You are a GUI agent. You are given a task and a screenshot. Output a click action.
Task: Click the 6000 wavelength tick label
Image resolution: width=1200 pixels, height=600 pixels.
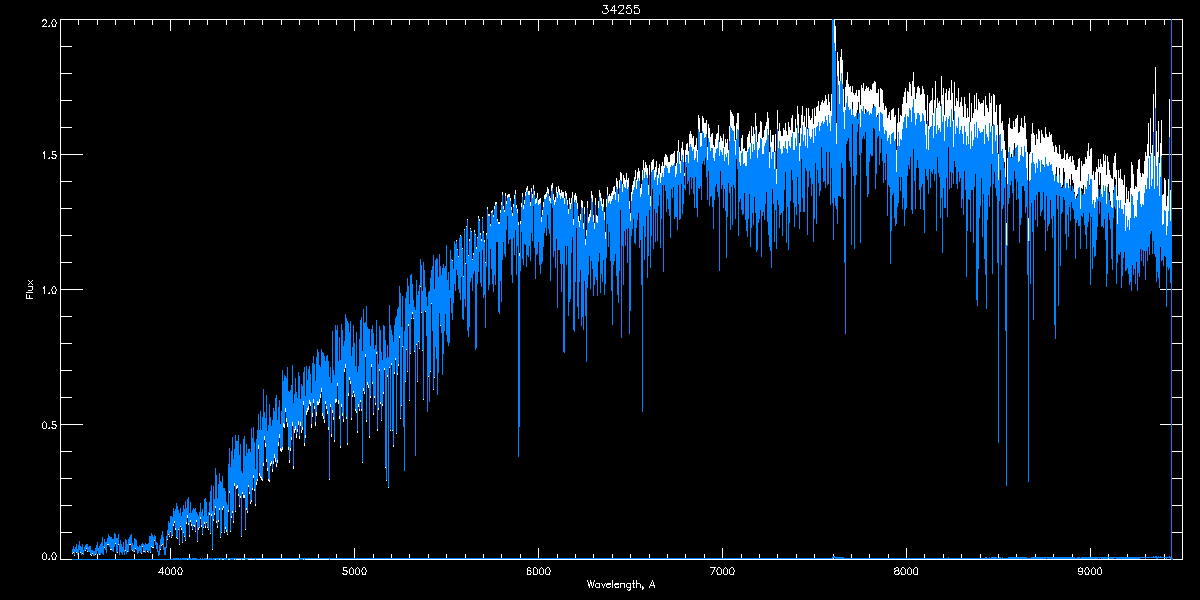pyautogui.click(x=538, y=572)
